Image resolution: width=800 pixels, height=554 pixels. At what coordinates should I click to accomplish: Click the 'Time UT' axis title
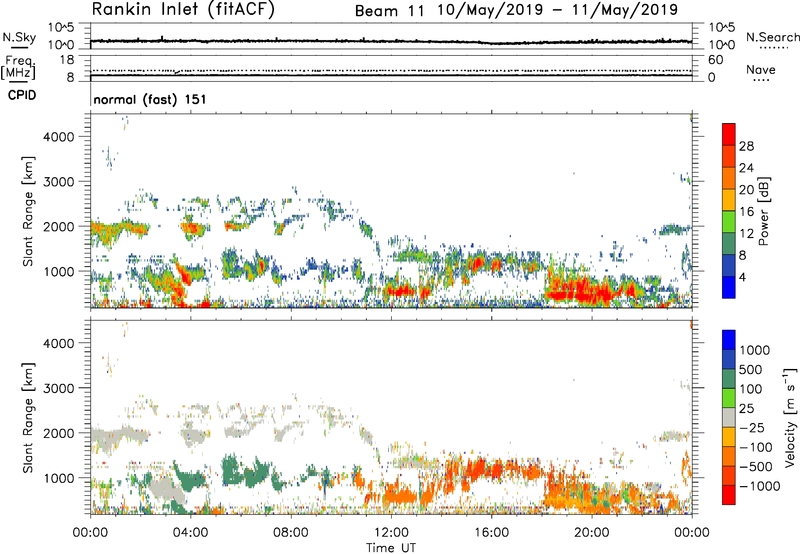click(x=391, y=548)
